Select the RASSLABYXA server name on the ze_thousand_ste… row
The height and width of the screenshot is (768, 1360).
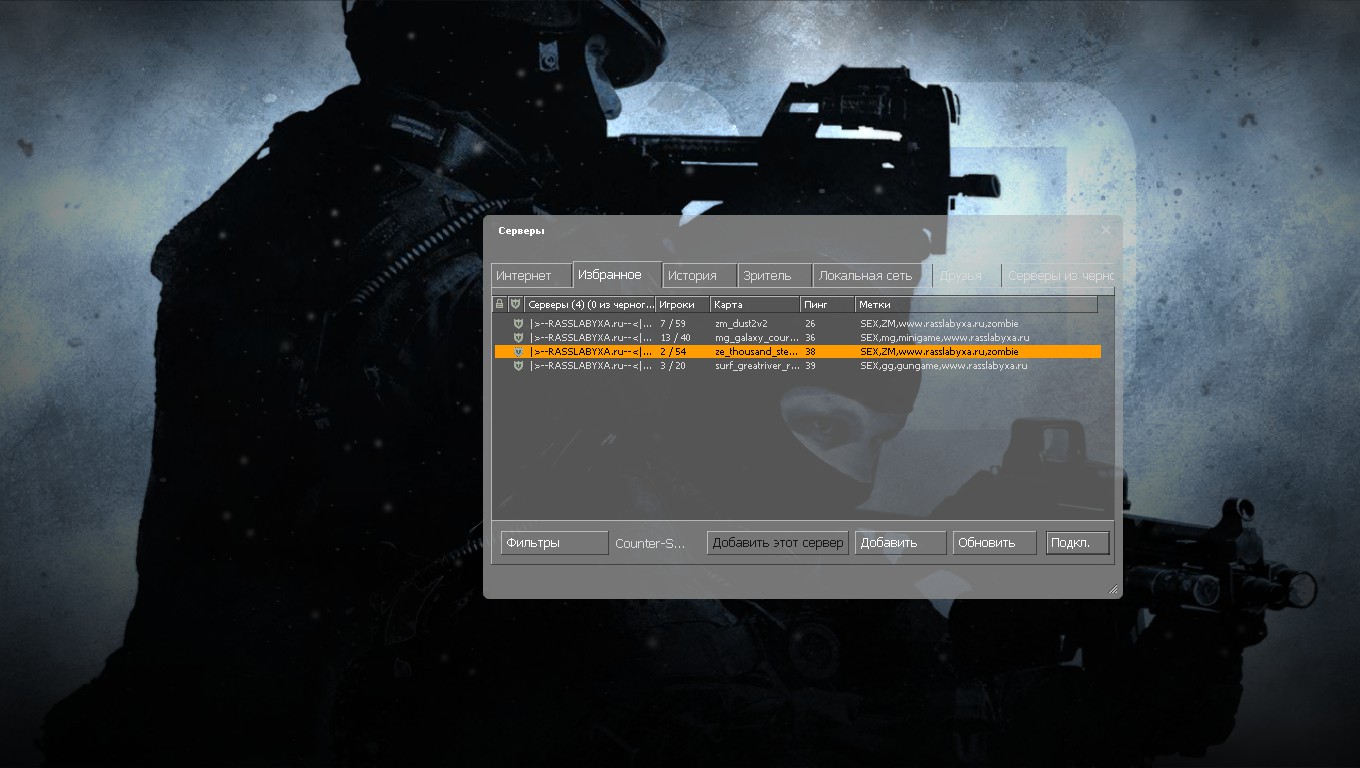pyautogui.click(x=591, y=352)
